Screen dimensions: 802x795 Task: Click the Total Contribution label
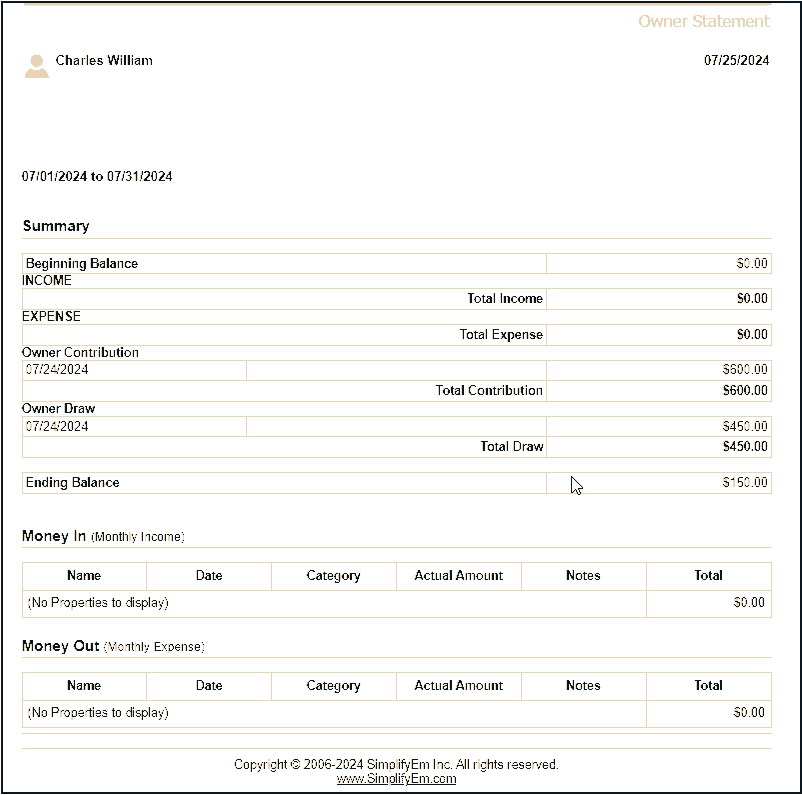pyautogui.click(x=489, y=391)
